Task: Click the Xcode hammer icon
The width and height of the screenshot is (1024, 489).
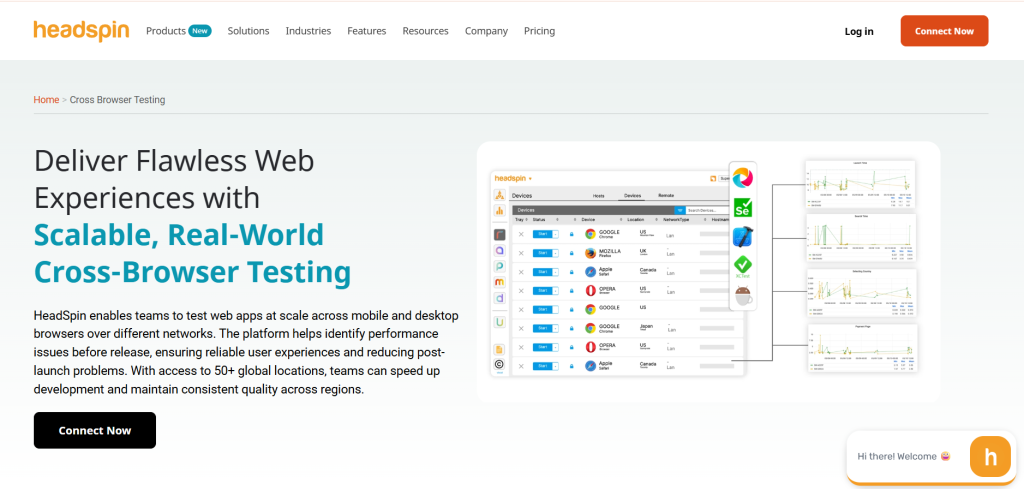Action: click(x=743, y=237)
